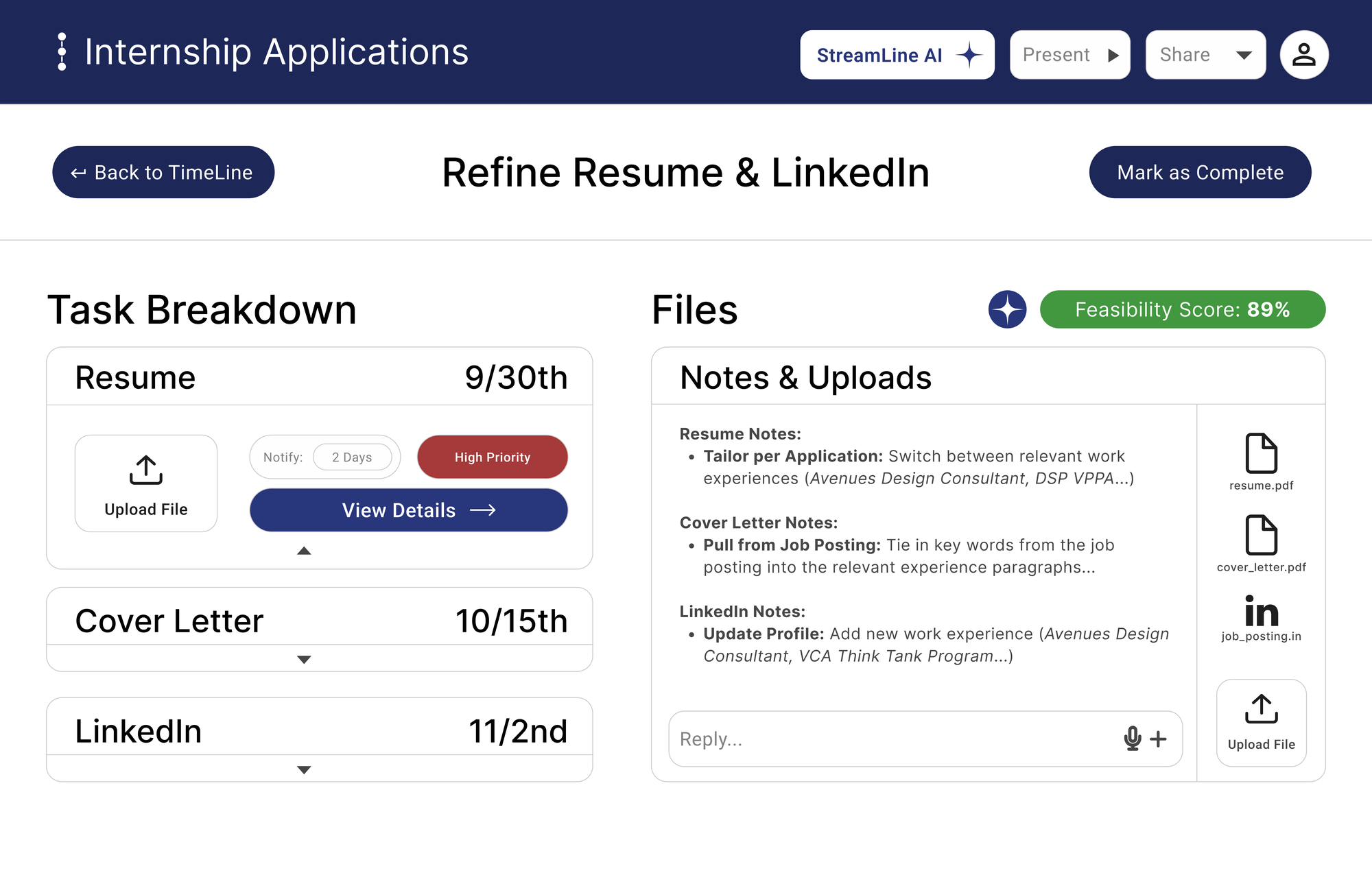Start voice input with the microphone icon
This screenshot has height=886, width=1372.
tap(1133, 739)
